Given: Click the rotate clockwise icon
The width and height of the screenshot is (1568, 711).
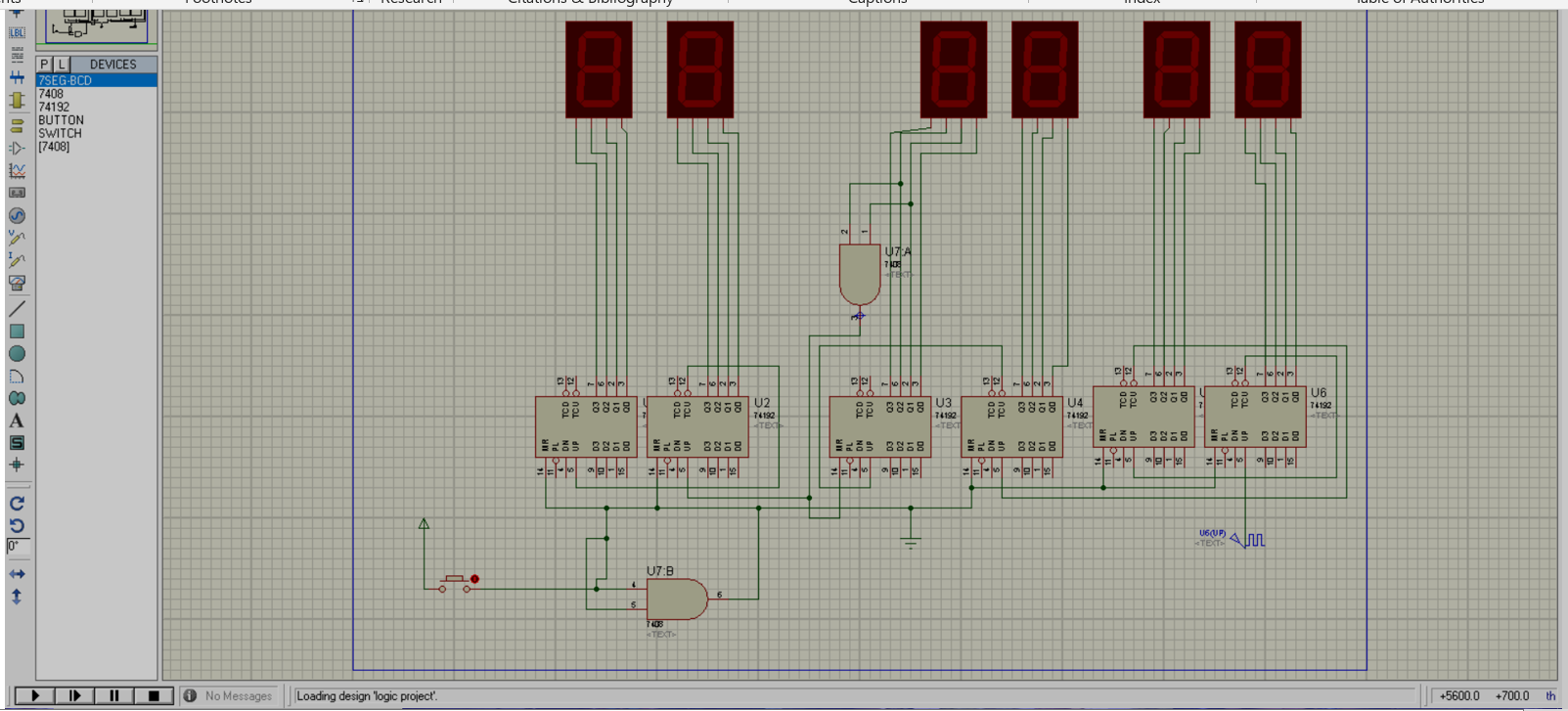Looking at the screenshot, I should 17,504.
